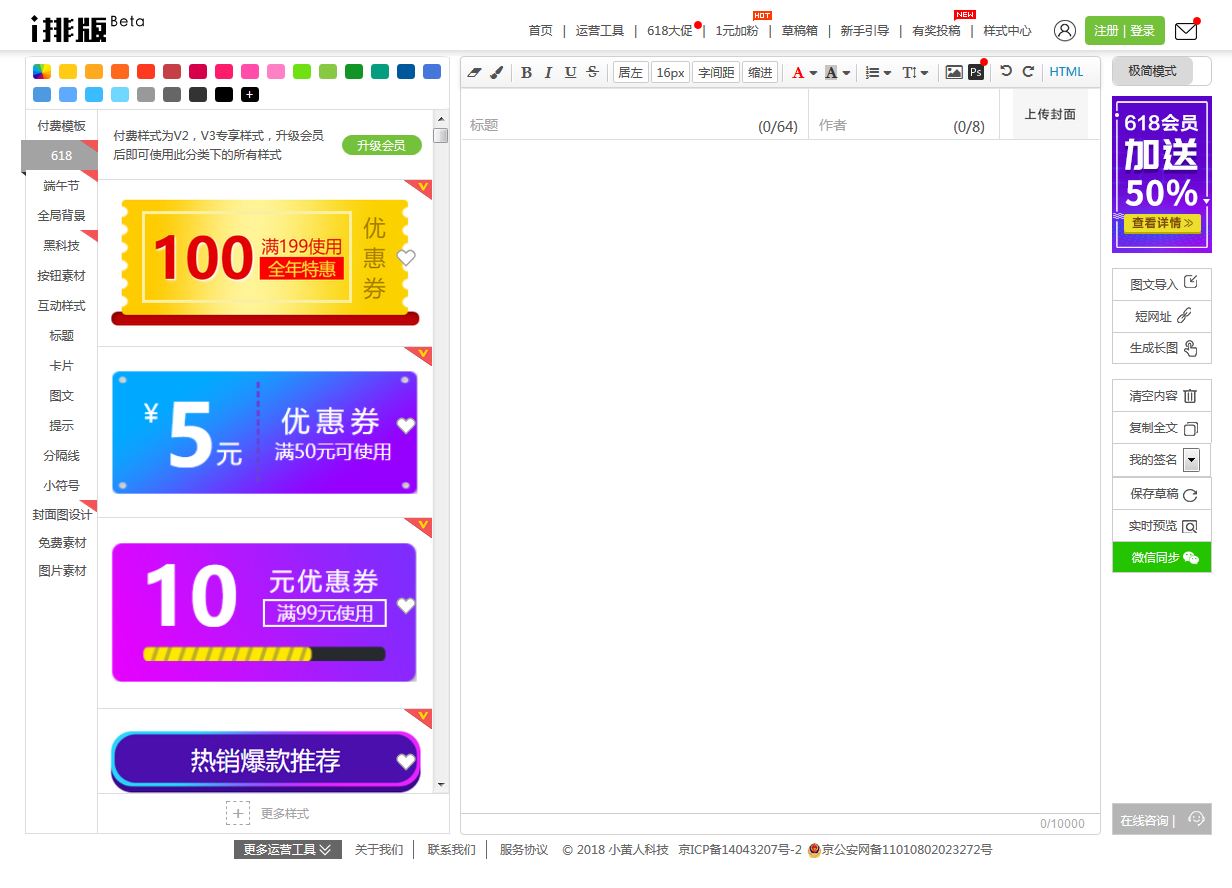Select the 端午节 category
The width and height of the screenshot is (1232, 888).
[x=61, y=186]
